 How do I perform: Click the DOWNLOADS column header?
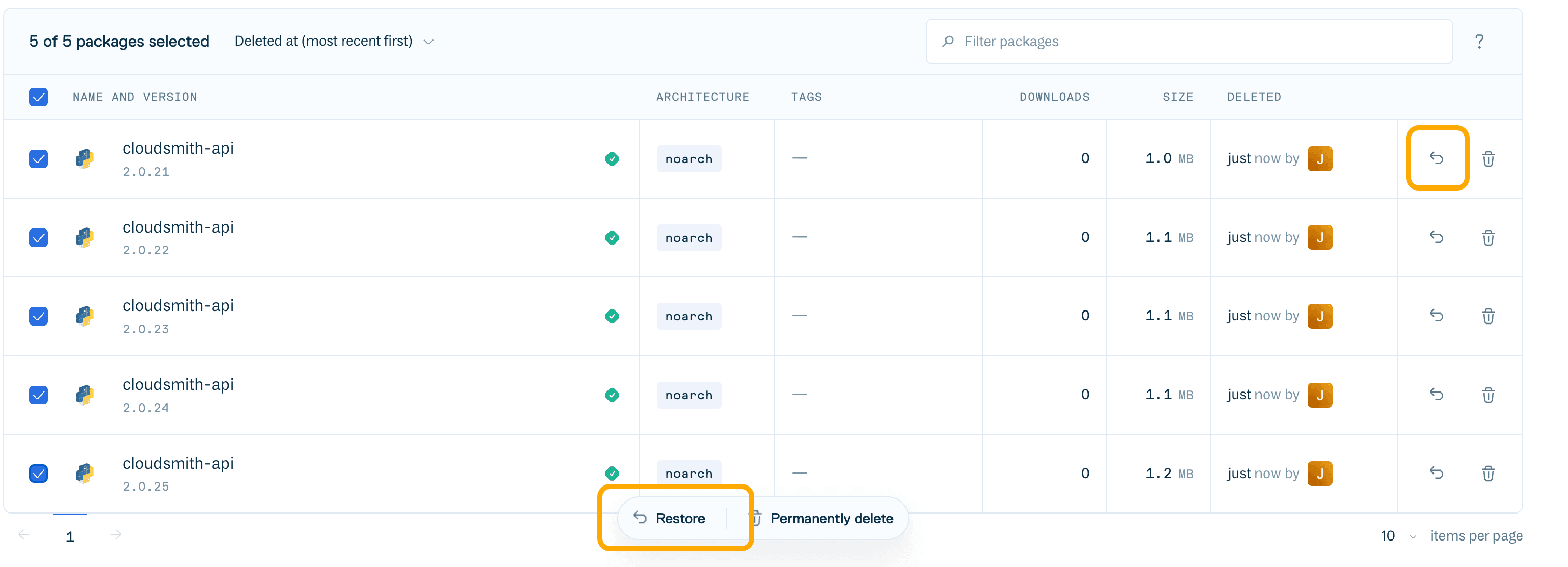pos(1055,97)
